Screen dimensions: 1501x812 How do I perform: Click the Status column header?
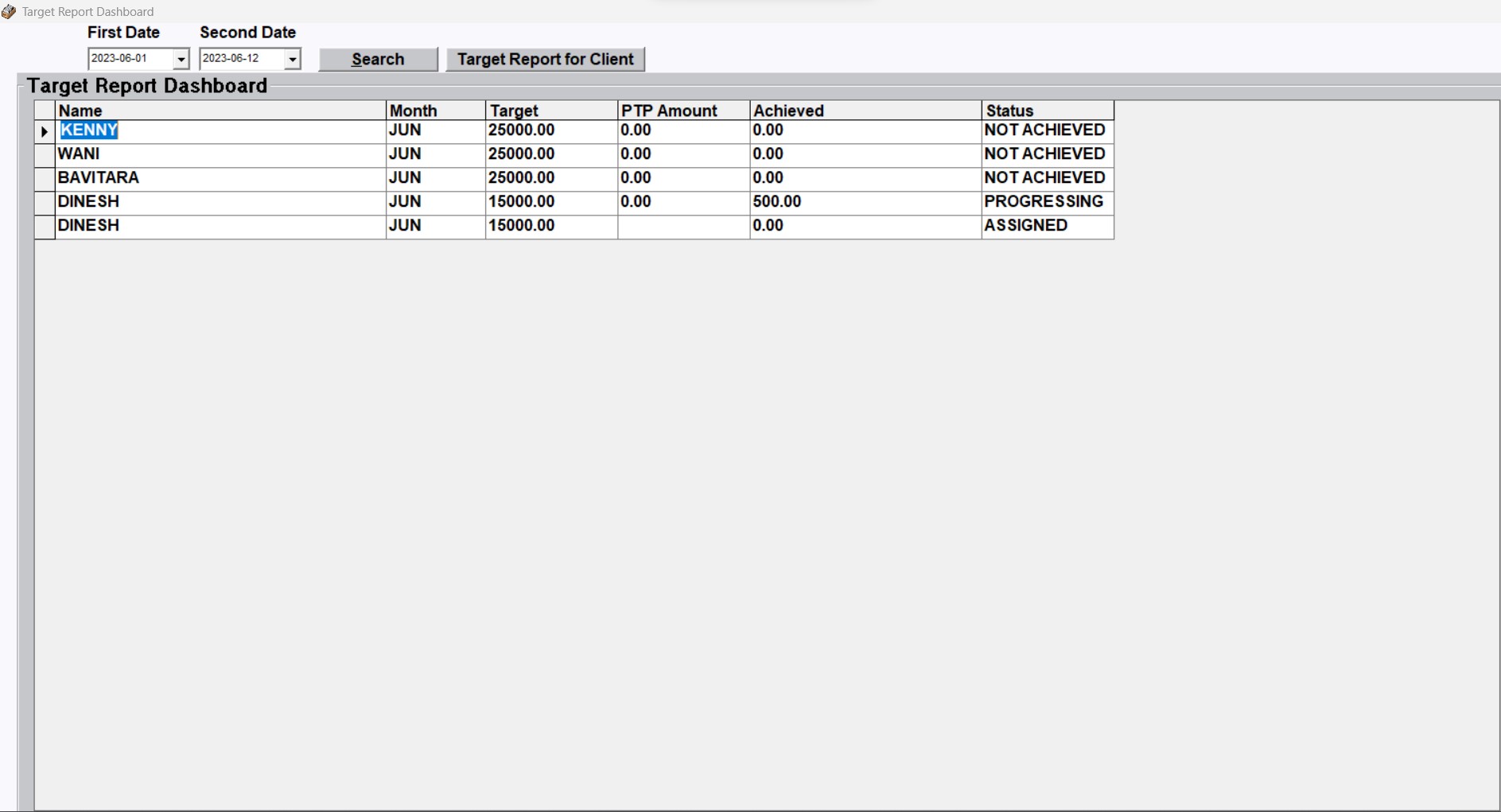(x=1047, y=111)
